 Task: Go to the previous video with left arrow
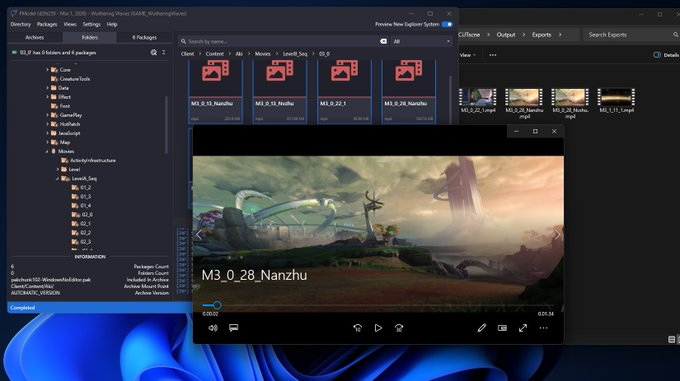(x=199, y=234)
